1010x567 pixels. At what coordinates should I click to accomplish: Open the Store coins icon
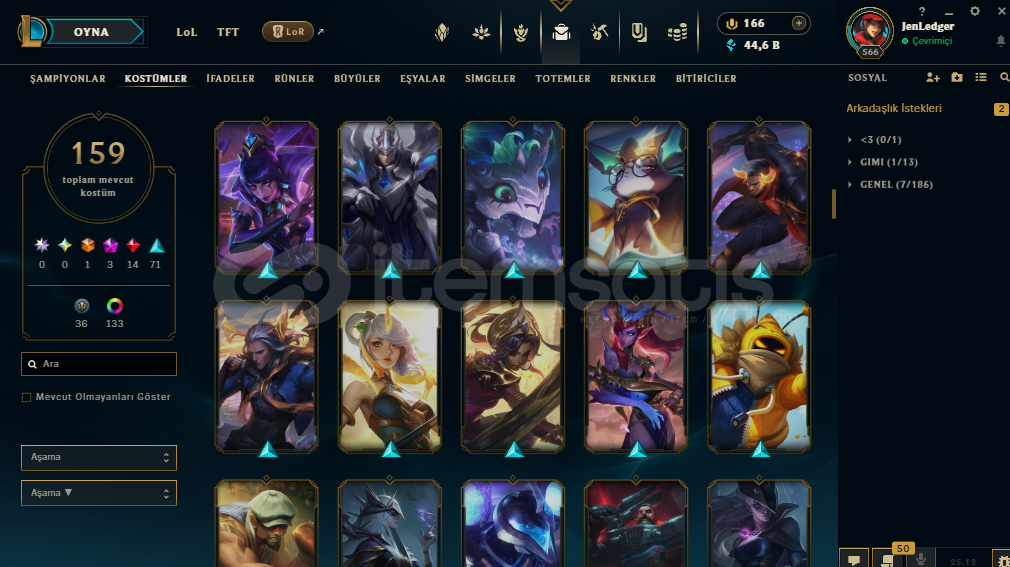[x=677, y=32]
